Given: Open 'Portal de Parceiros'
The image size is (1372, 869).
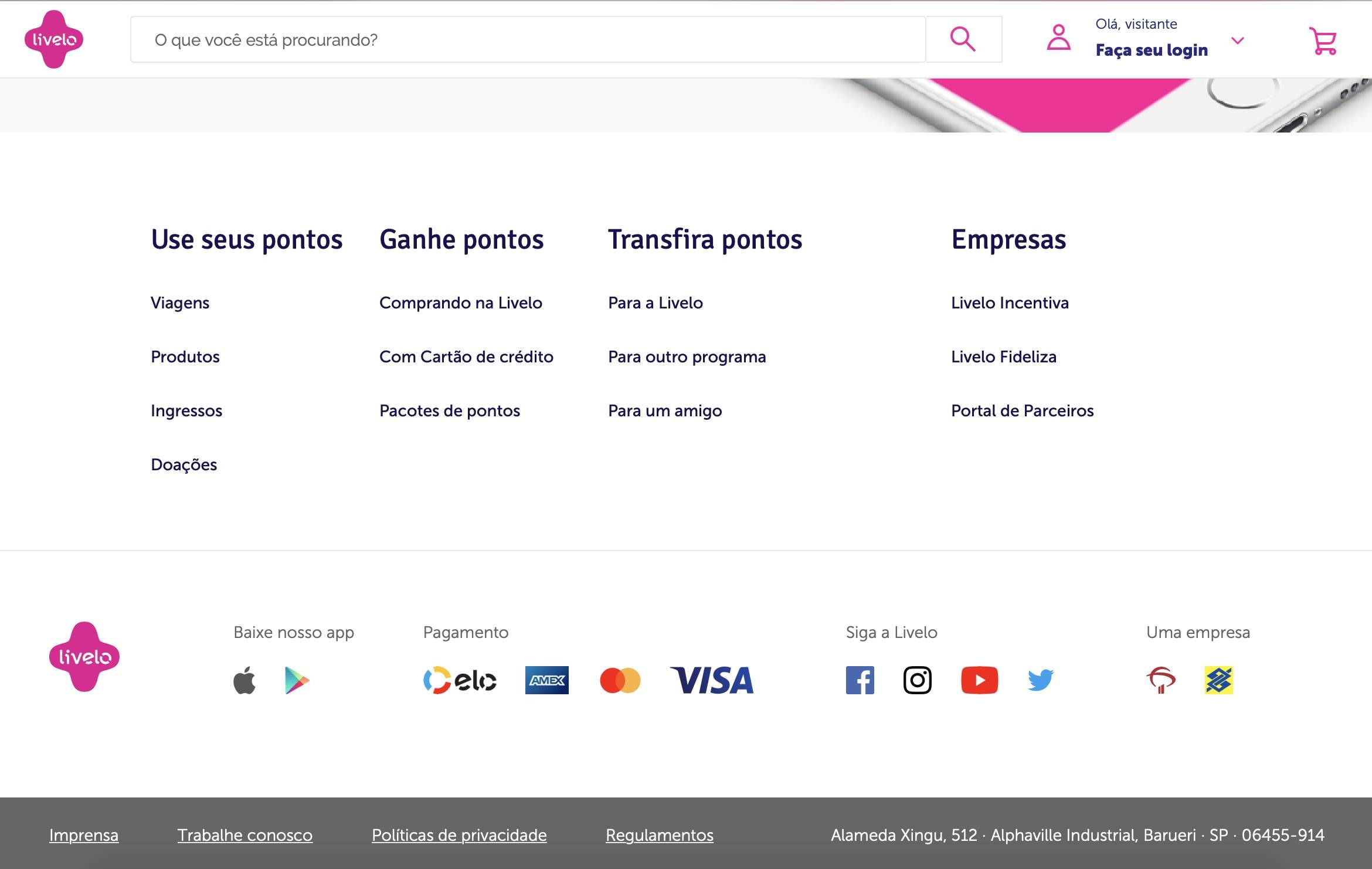Looking at the screenshot, I should point(1023,411).
